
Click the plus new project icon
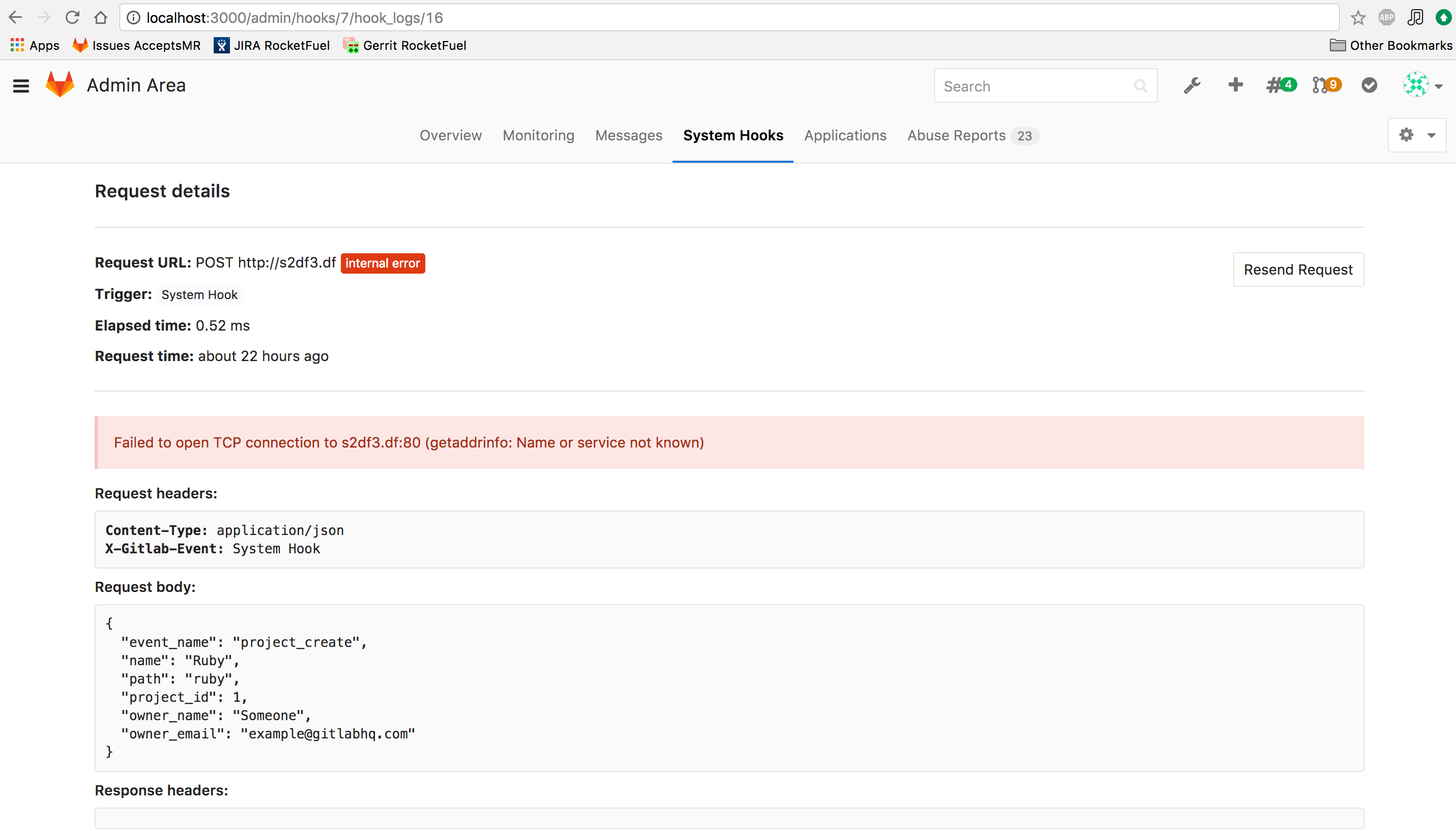(x=1235, y=85)
